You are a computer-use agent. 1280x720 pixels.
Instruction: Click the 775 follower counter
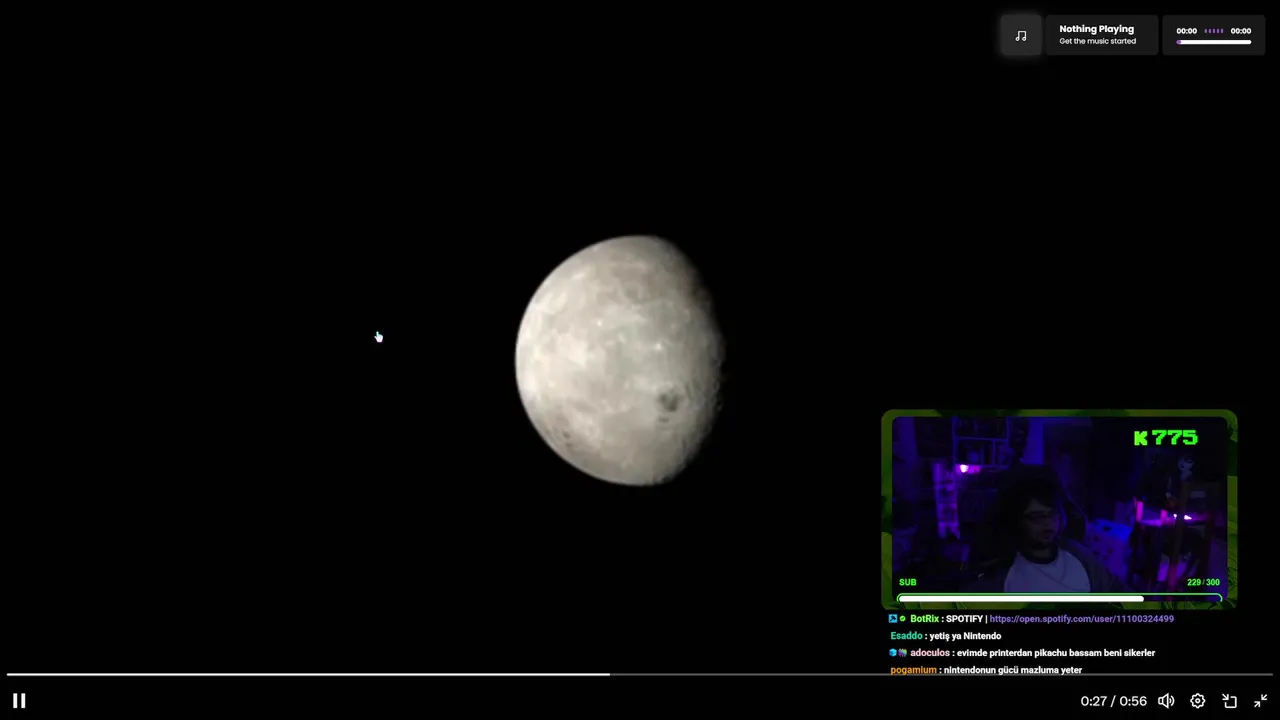pos(1165,438)
